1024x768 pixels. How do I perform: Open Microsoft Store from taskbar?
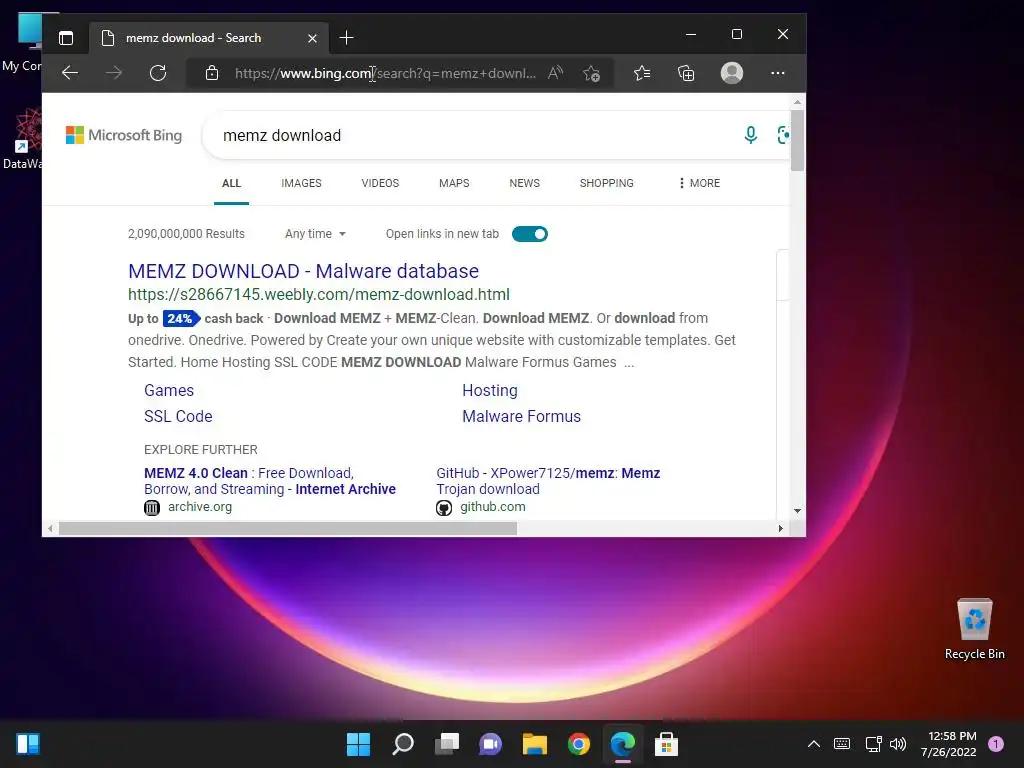tap(666, 744)
